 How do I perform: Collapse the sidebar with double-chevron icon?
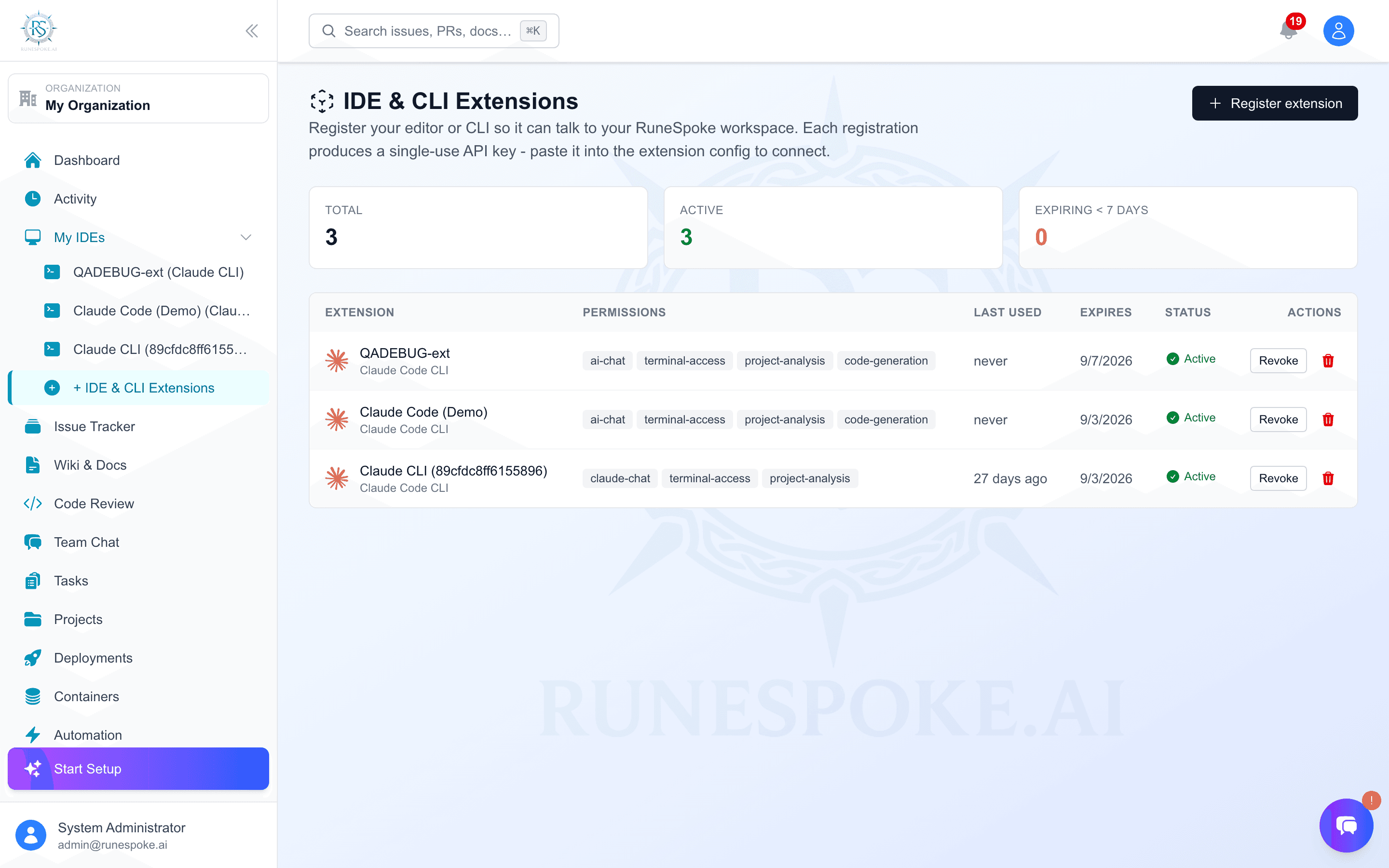[251, 30]
